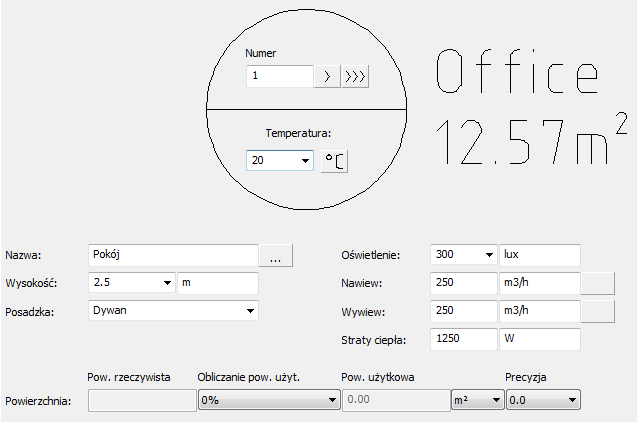This screenshot has height=422, width=637.
Task: Click the Wysokość: label
Action: 31,283
